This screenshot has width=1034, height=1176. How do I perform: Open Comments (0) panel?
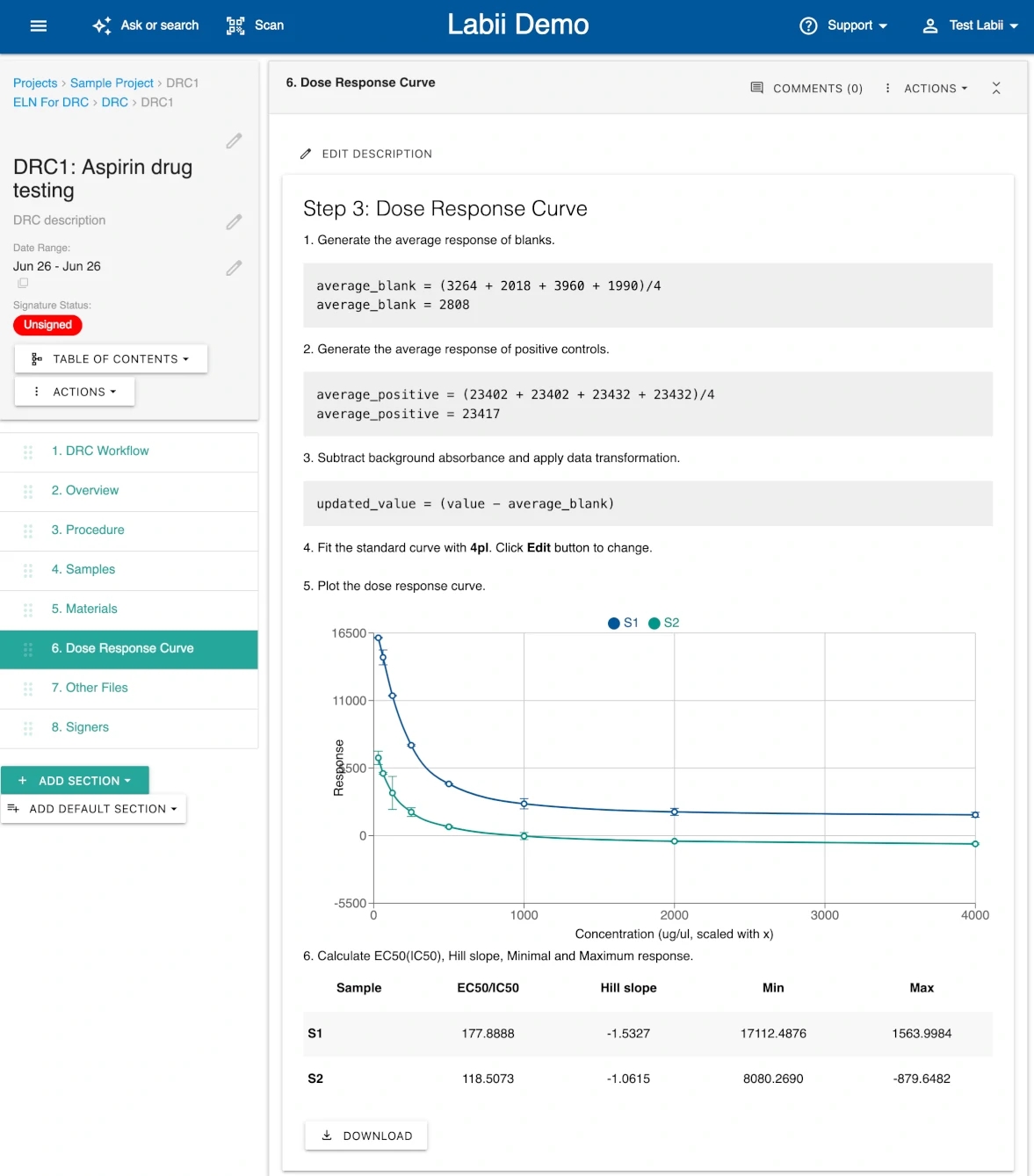pyautogui.click(x=806, y=89)
